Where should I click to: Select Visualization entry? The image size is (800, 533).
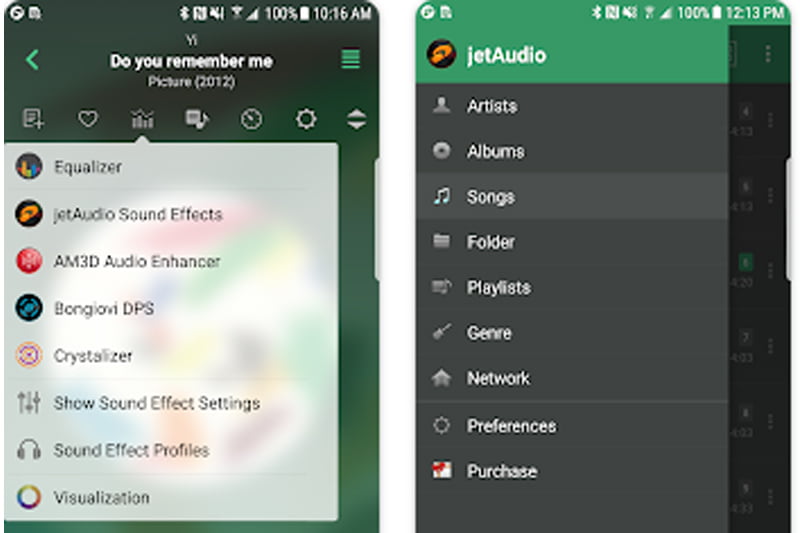click(x=171, y=497)
